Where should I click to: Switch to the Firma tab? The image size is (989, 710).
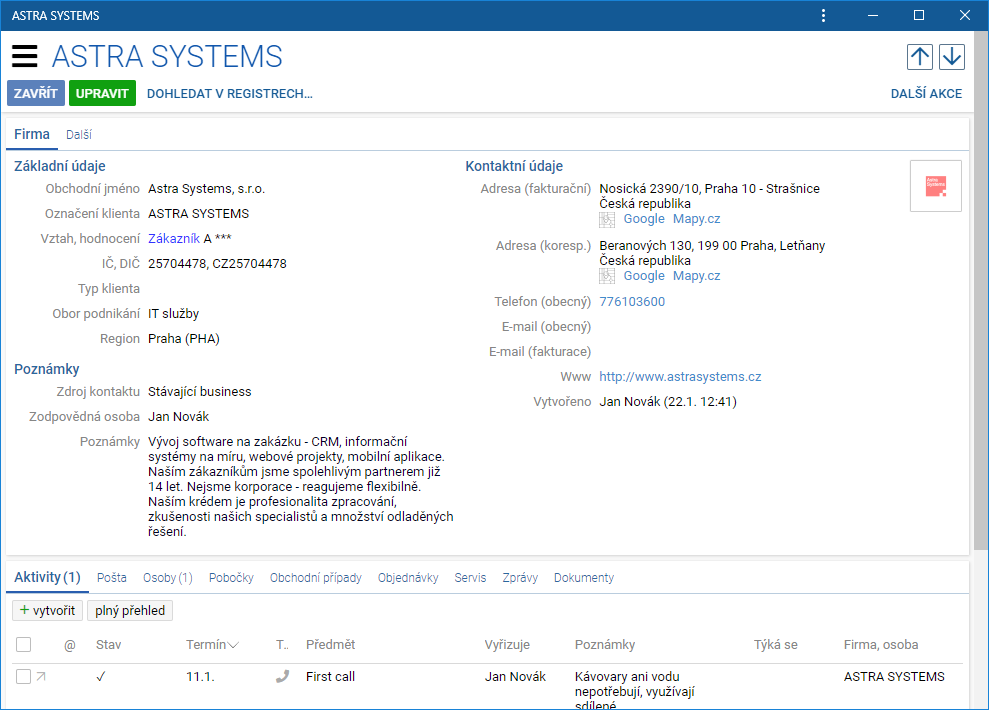(x=32, y=134)
